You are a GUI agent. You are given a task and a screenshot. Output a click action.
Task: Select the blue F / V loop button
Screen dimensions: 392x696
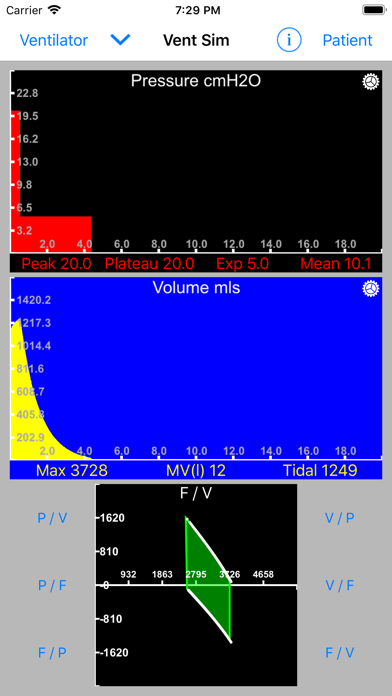(x=340, y=652)
